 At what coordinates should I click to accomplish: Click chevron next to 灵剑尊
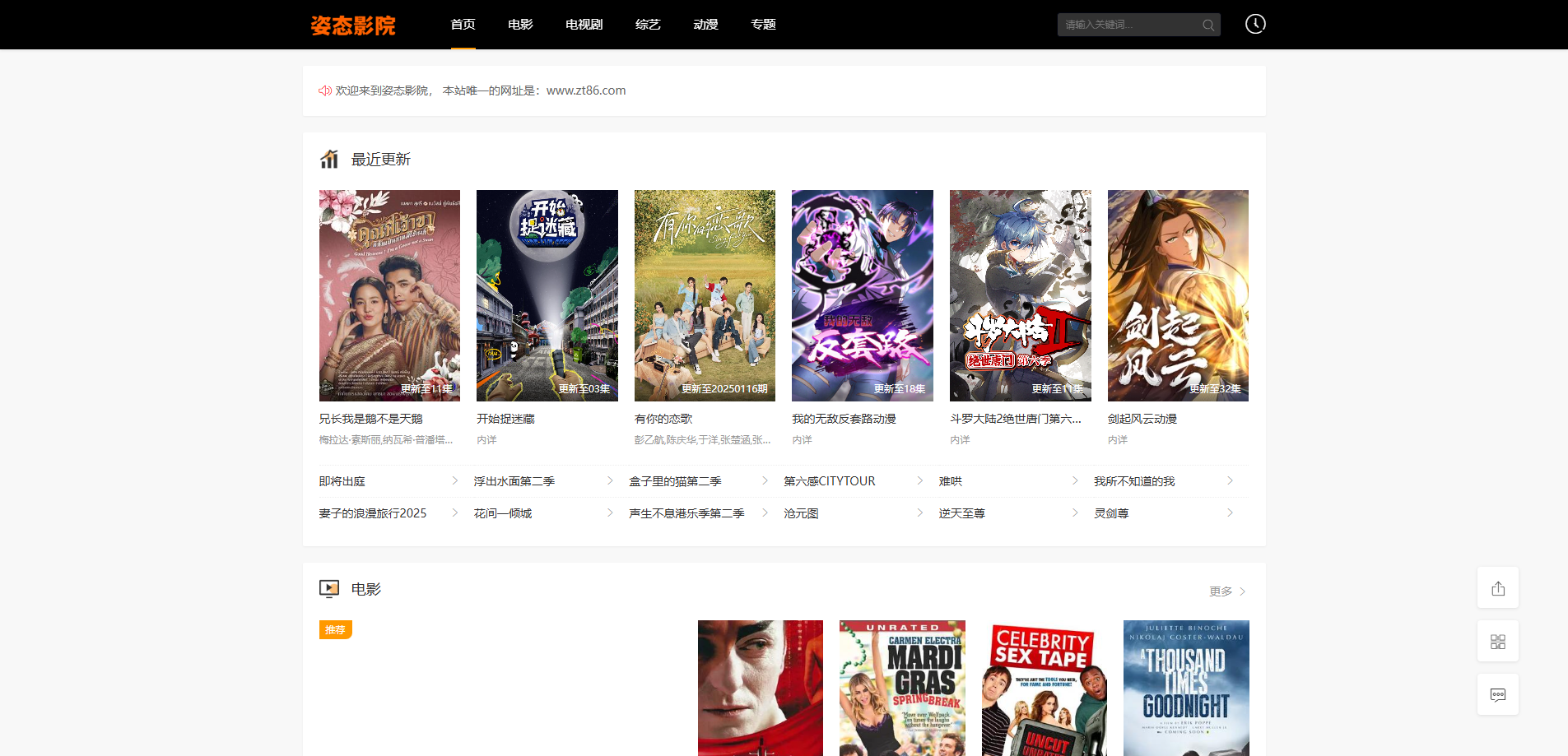click(1230, 513)
